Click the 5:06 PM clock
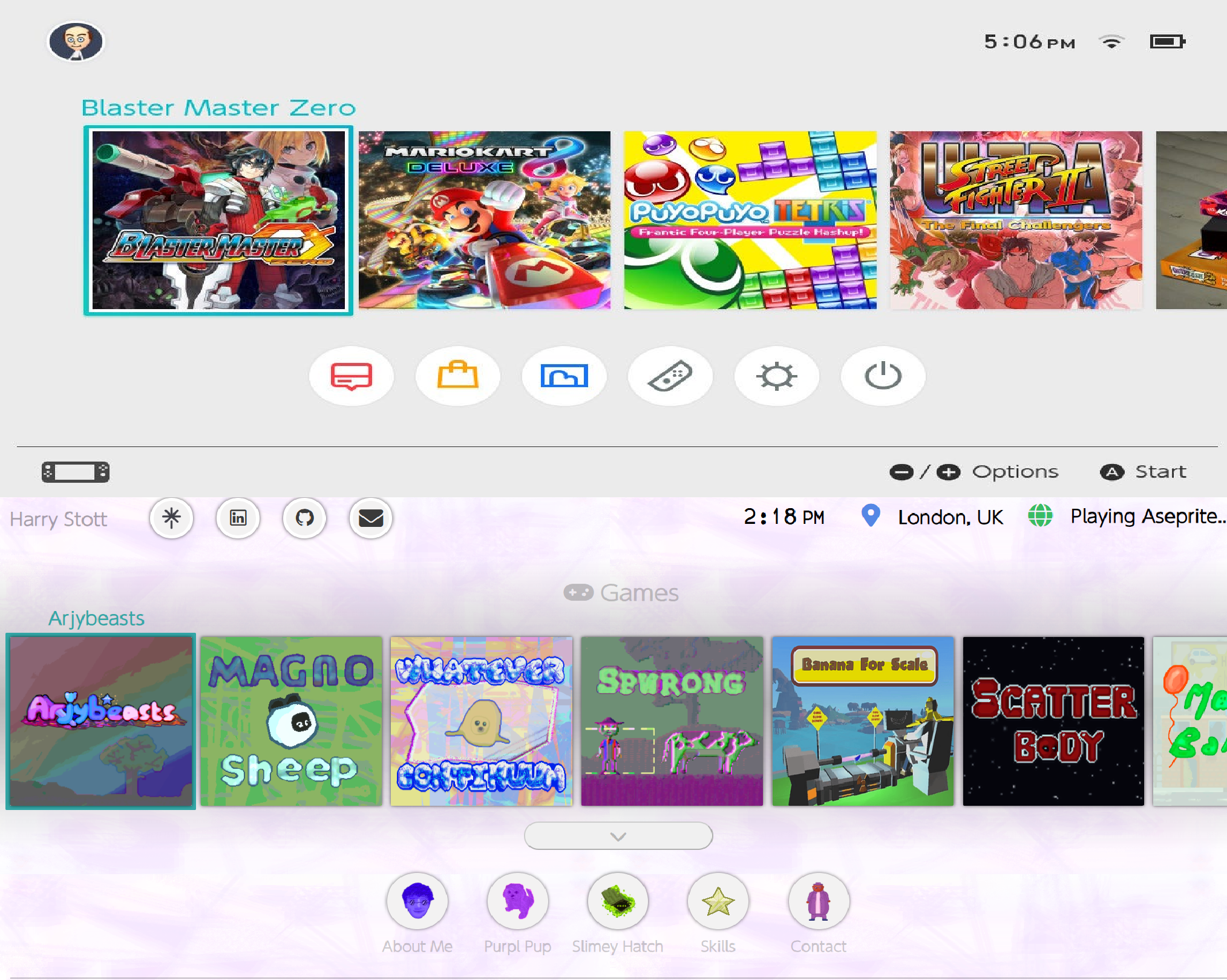The width and height of the screenshot is (1227, 980). coord(1030,42)
